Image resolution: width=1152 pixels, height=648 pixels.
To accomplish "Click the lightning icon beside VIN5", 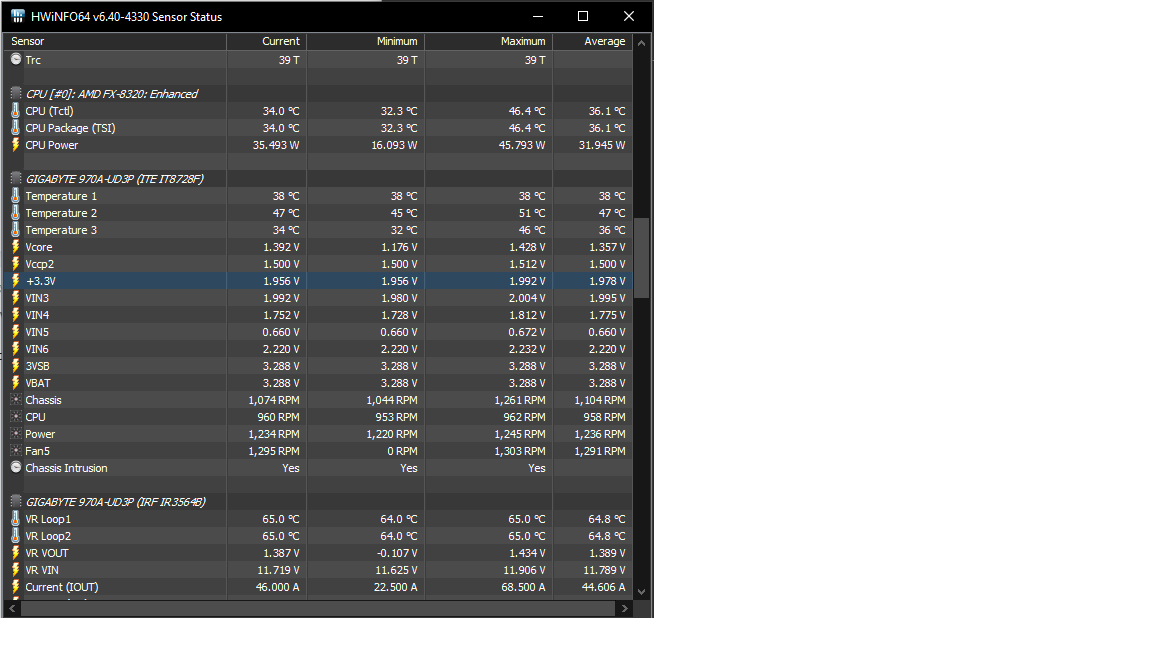I will (16, 332).
